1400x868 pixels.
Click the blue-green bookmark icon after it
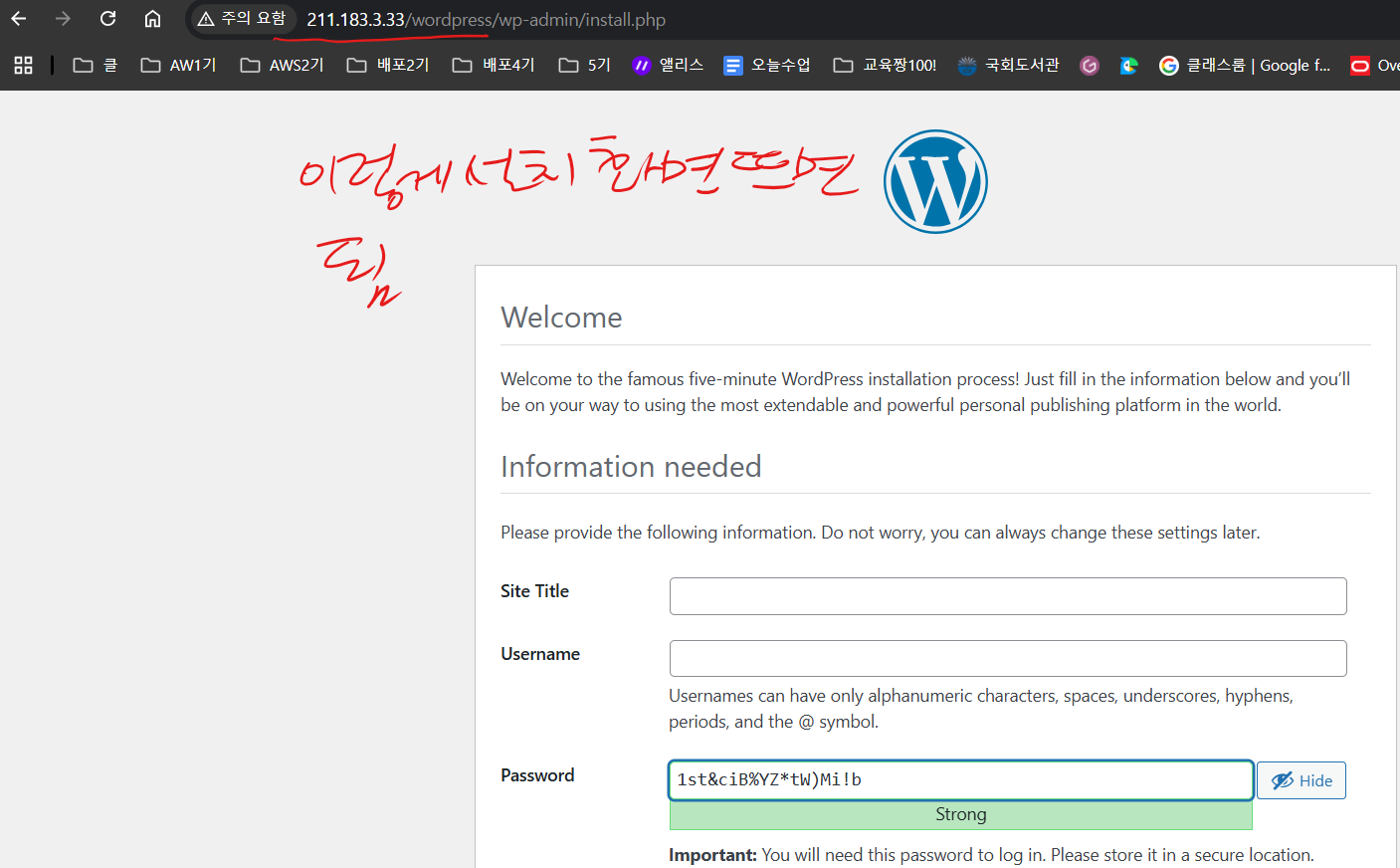[x=1128, y=66]
